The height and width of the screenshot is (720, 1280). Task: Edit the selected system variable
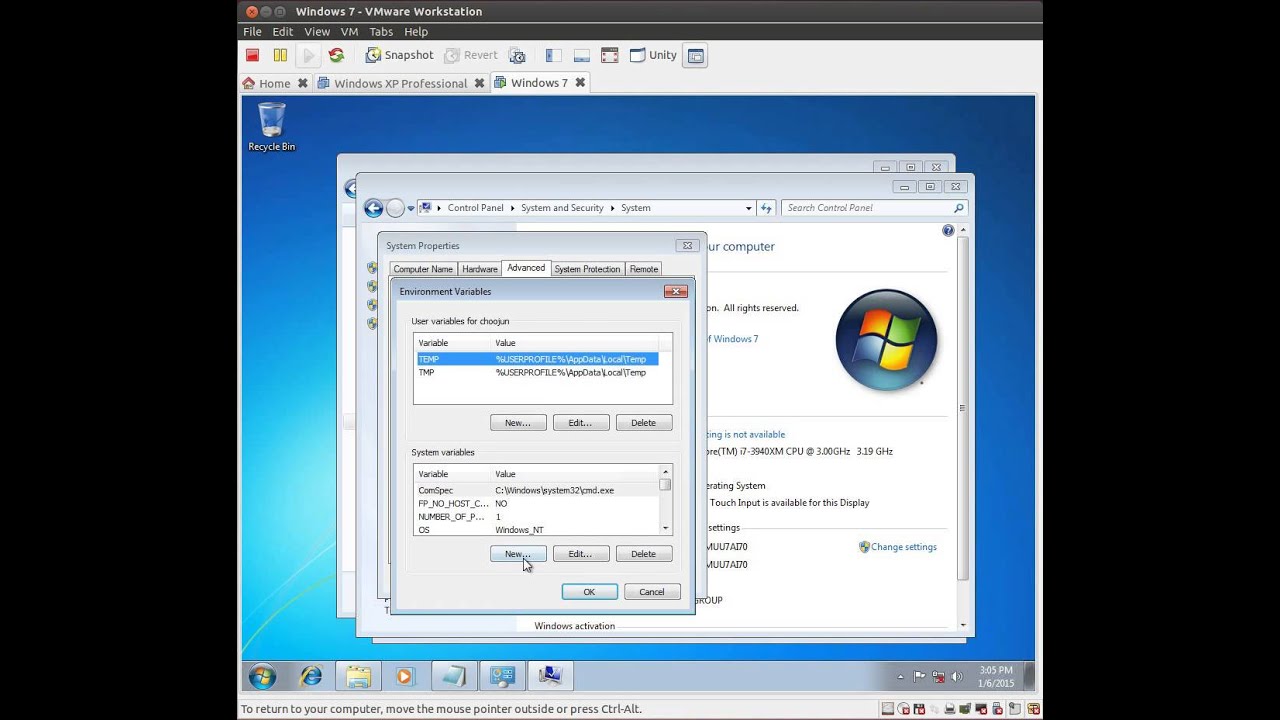coord(581,554)
